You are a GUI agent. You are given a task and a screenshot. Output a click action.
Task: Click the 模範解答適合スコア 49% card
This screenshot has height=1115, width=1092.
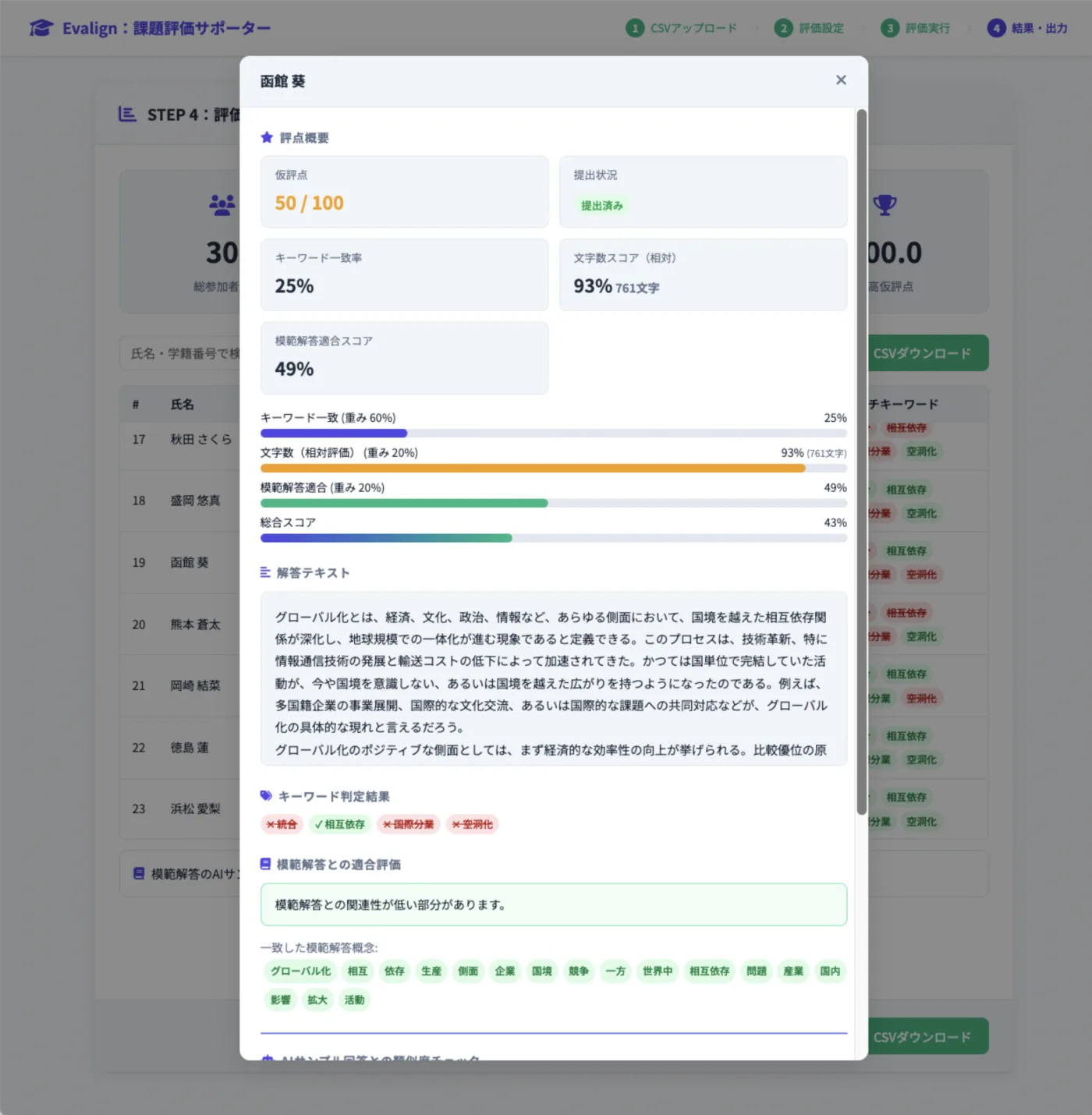[404, 358]
